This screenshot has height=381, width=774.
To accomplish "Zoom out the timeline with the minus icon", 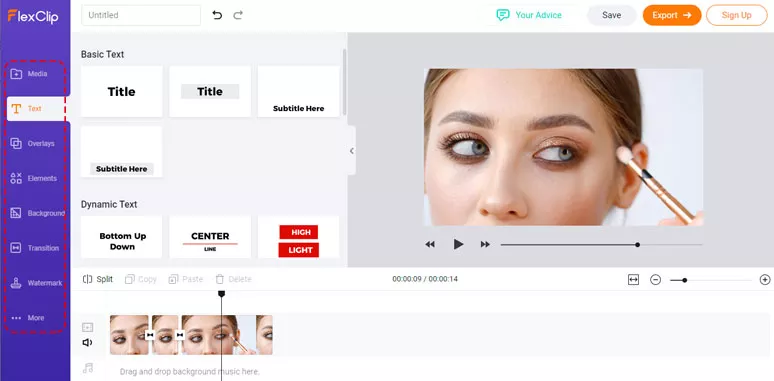I will pyautogui.click(x=655, y=280).
